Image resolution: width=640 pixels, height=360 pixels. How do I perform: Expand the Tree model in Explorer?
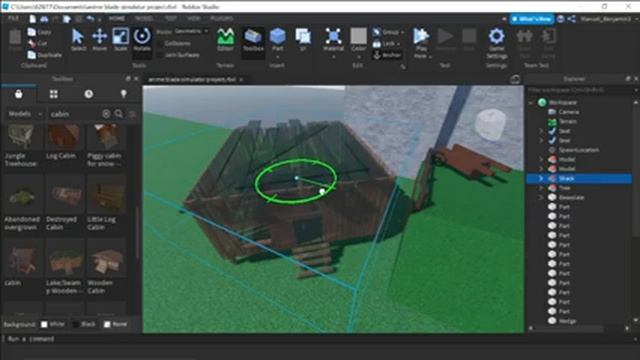pos(541,188)
